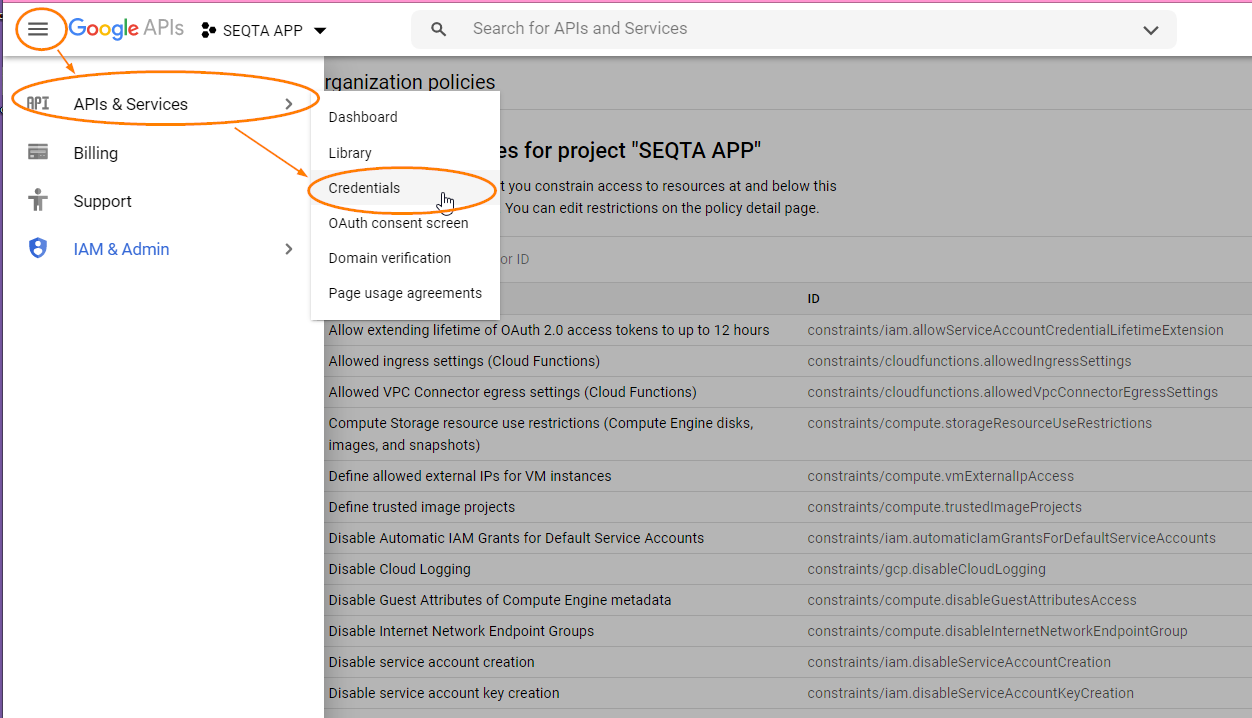Expand the IAM & Admin chevron
The width and height of the screenshot is (1252, 718).
[x=290, y=248]
